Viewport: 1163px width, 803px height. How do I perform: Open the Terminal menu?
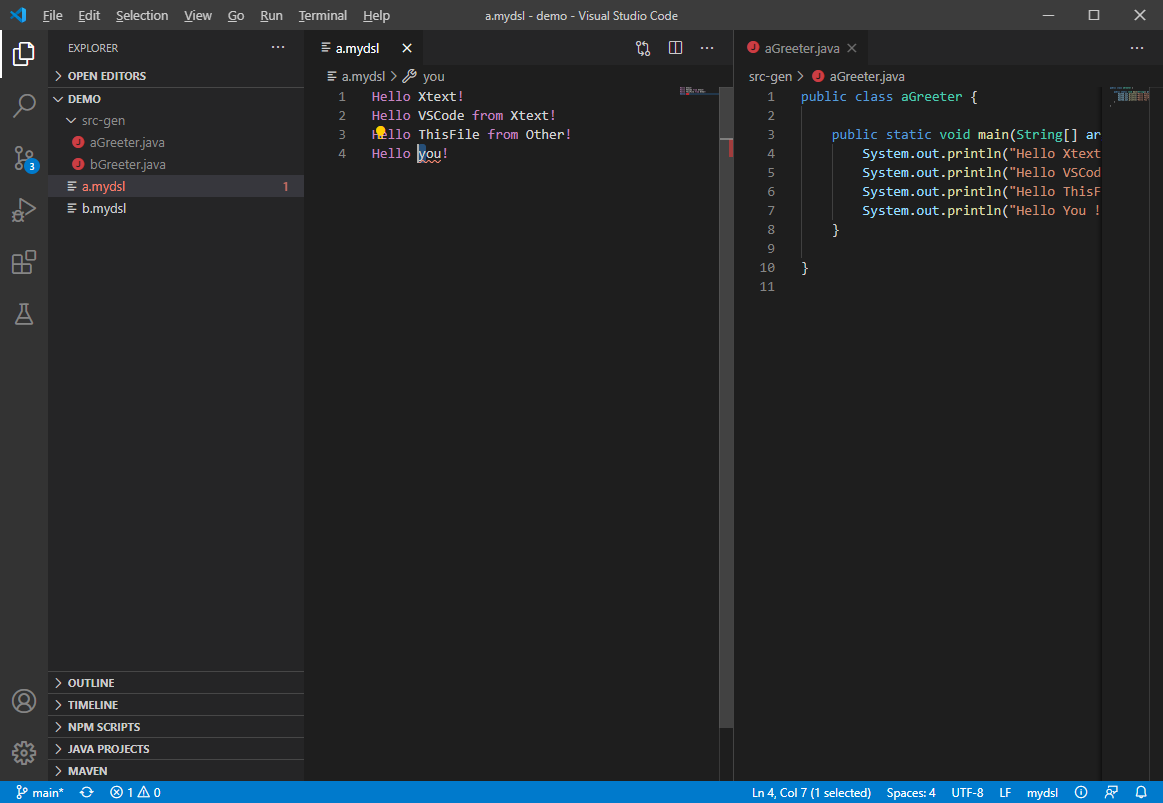[x=322, y=16]
